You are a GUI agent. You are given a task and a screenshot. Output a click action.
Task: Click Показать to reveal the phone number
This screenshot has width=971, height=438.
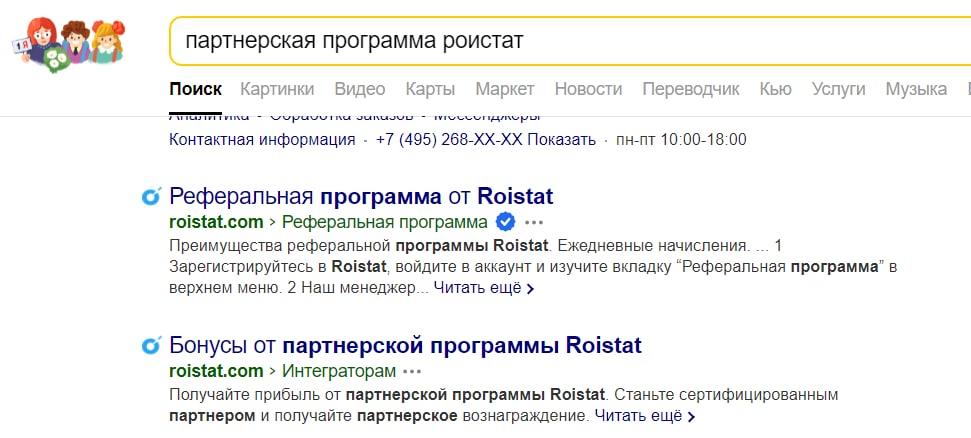[x=562, y=139]
